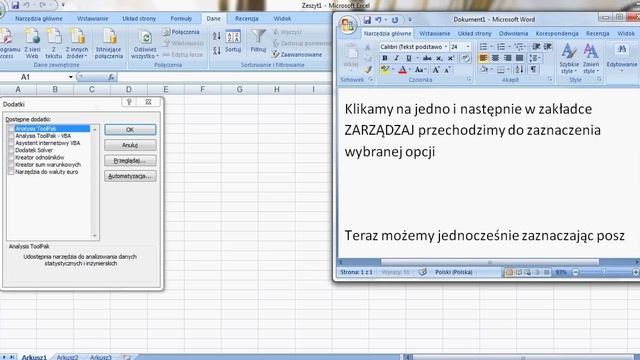Align text right in Word
This screenshot has height=360, width=640.
coord(507,58)
